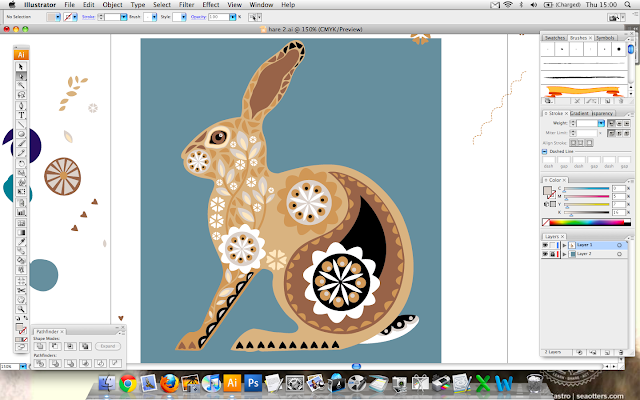640x400 pixels.
Task: Open the Effect menu
Action: pyautogui.click(x=211, y=4)
